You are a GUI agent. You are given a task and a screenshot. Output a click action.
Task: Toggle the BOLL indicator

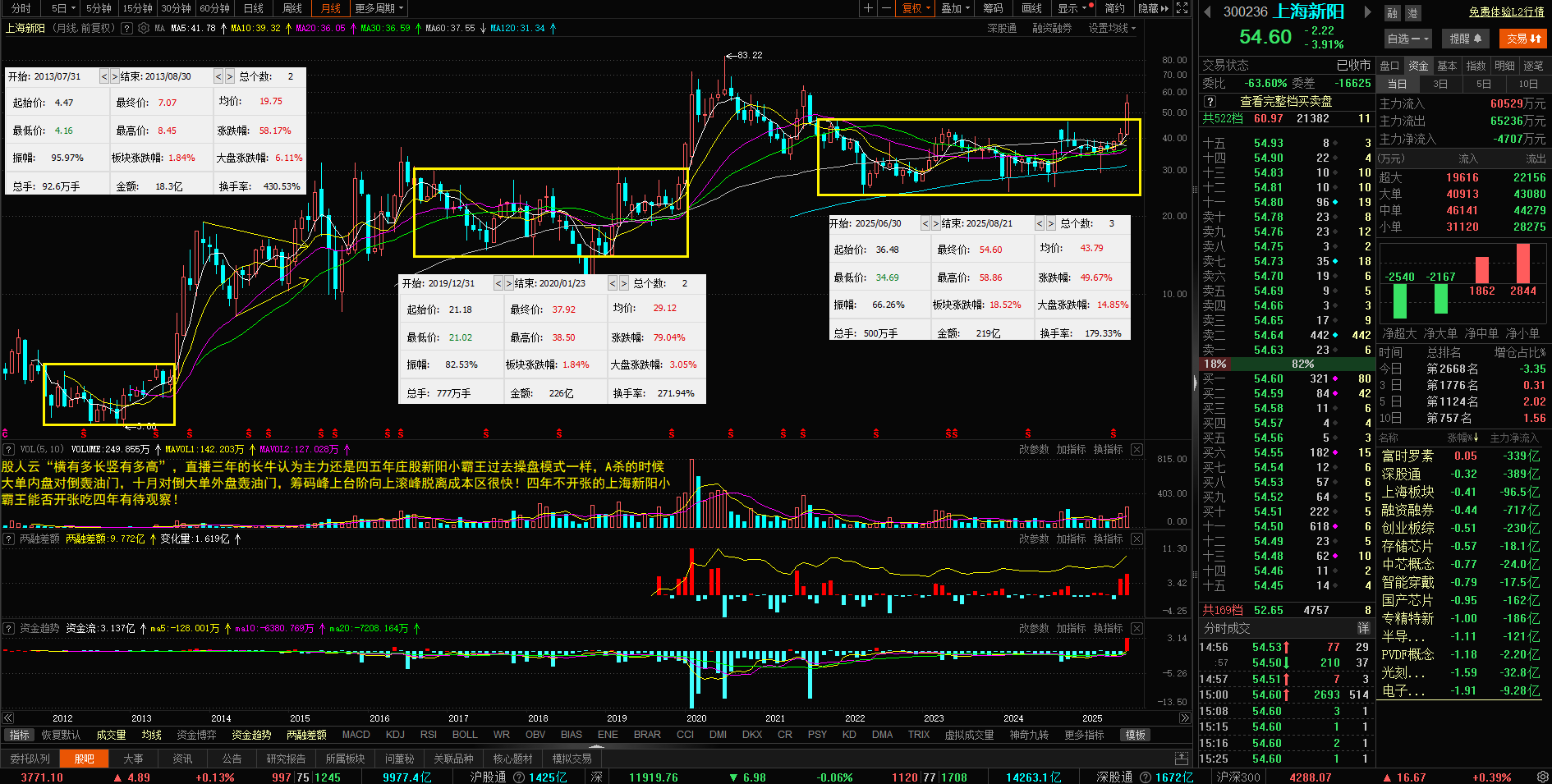click(x=465, y=735)
